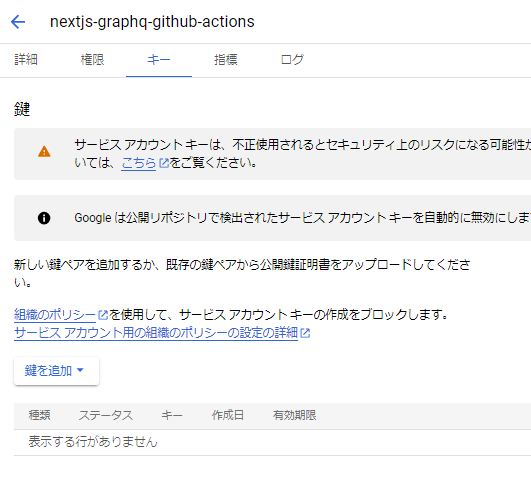Open the 鍵を追加 dropdown button
This screenshot has height=479, width=531.
click(x=57, y=371)
